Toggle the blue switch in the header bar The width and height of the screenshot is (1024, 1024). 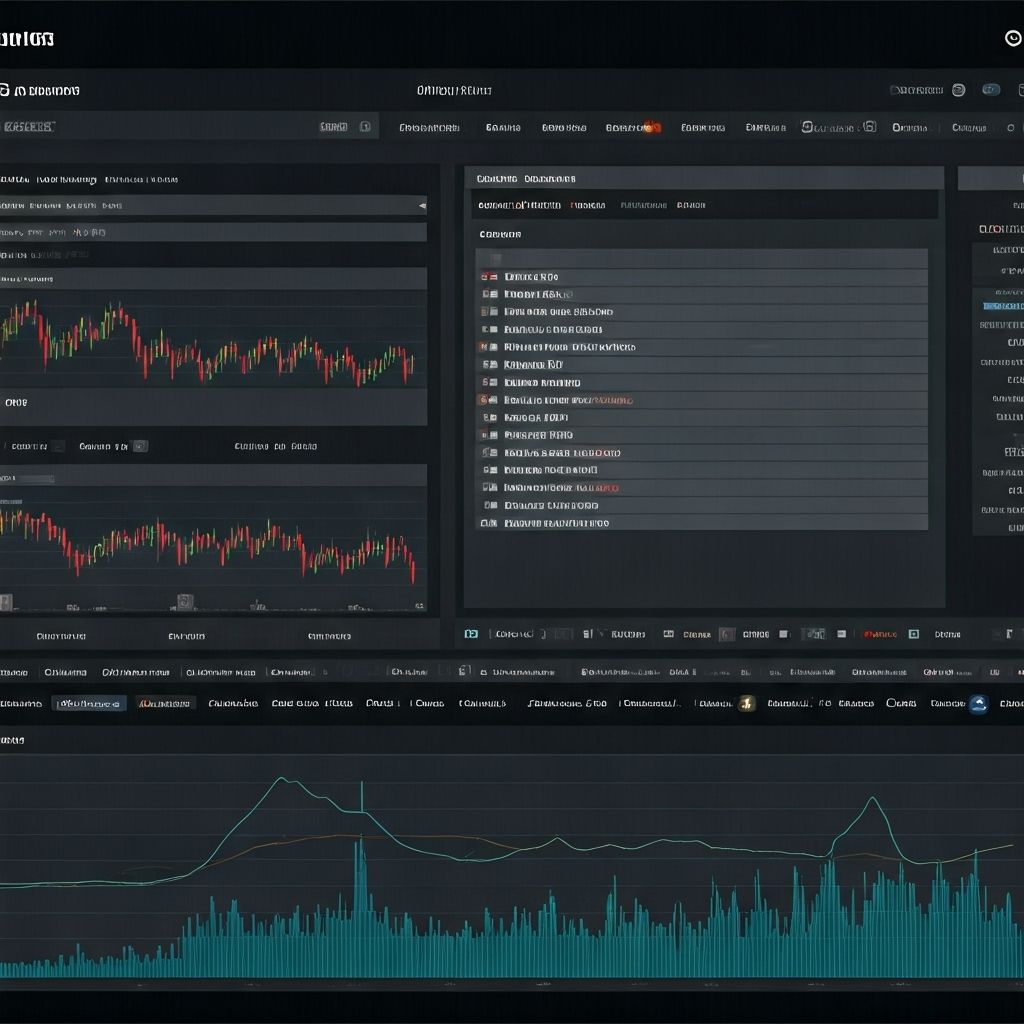click(x=990, y=90)
